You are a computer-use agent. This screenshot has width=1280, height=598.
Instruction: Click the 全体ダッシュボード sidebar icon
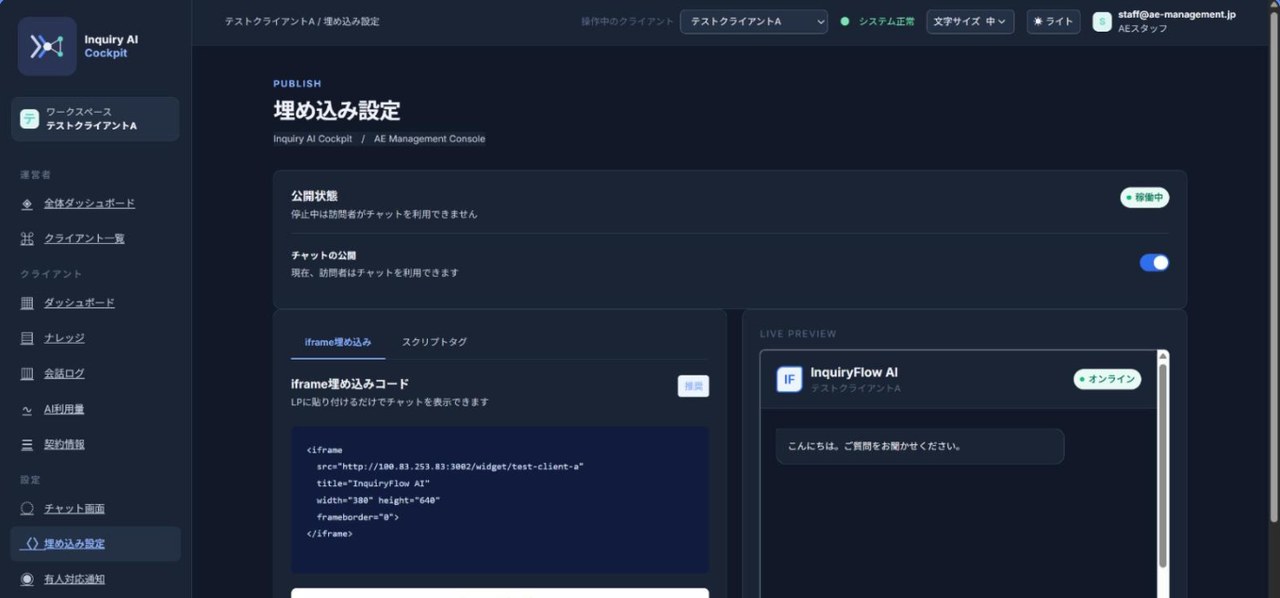pyautogui.click(x=27, y=203)
